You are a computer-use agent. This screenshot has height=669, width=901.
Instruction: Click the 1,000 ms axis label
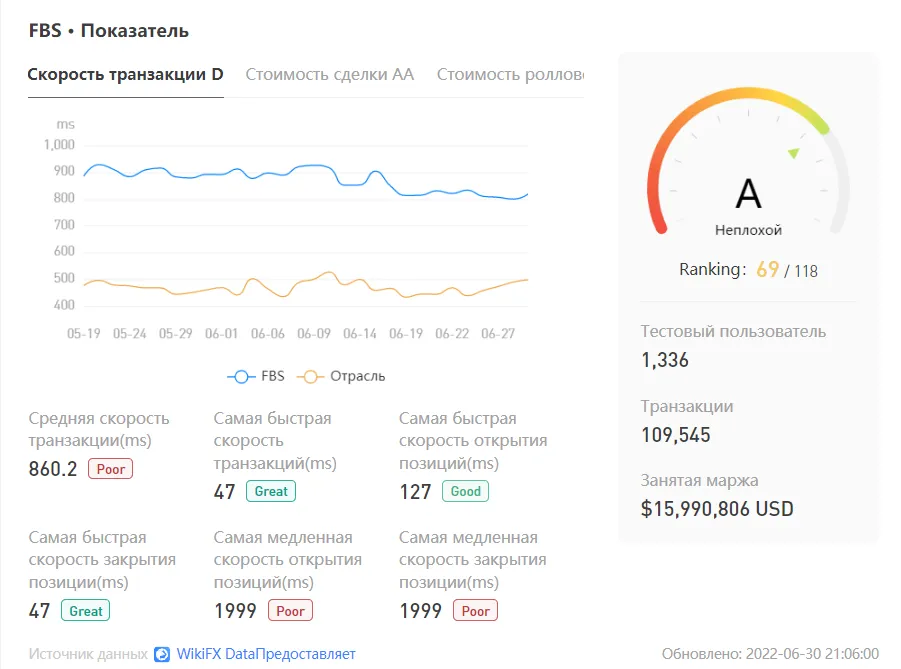(x=59, y=145)
